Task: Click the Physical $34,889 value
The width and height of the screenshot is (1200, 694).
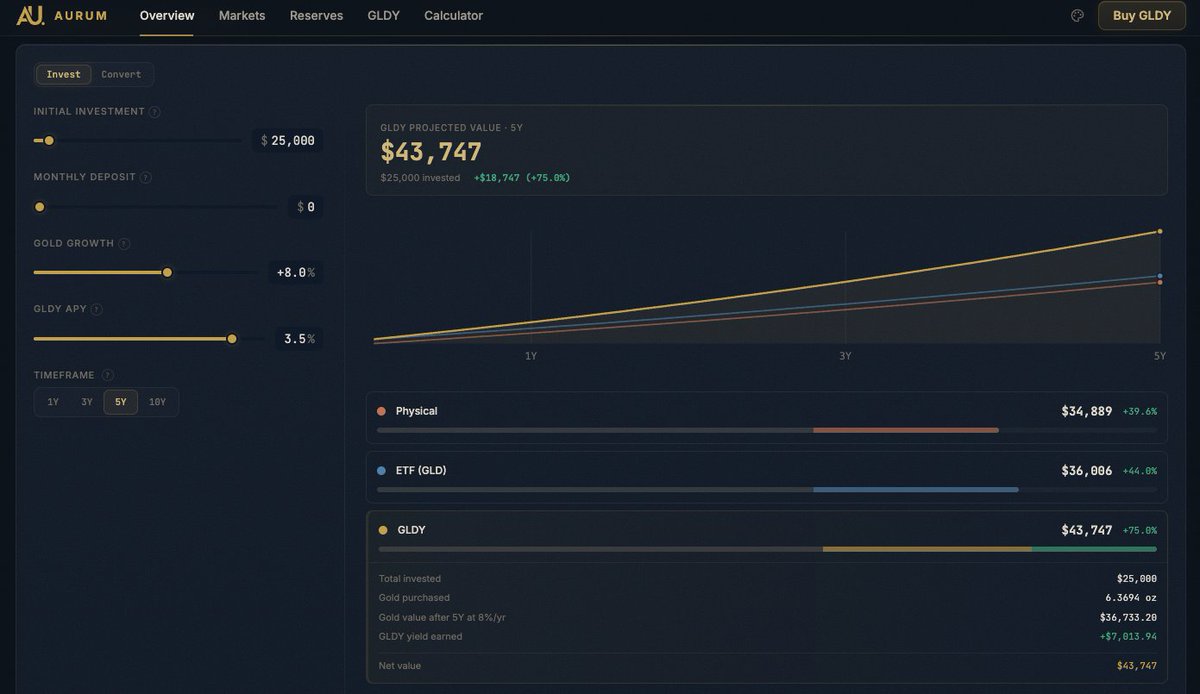Action: pyautogui.click(x=1086, y=411)
